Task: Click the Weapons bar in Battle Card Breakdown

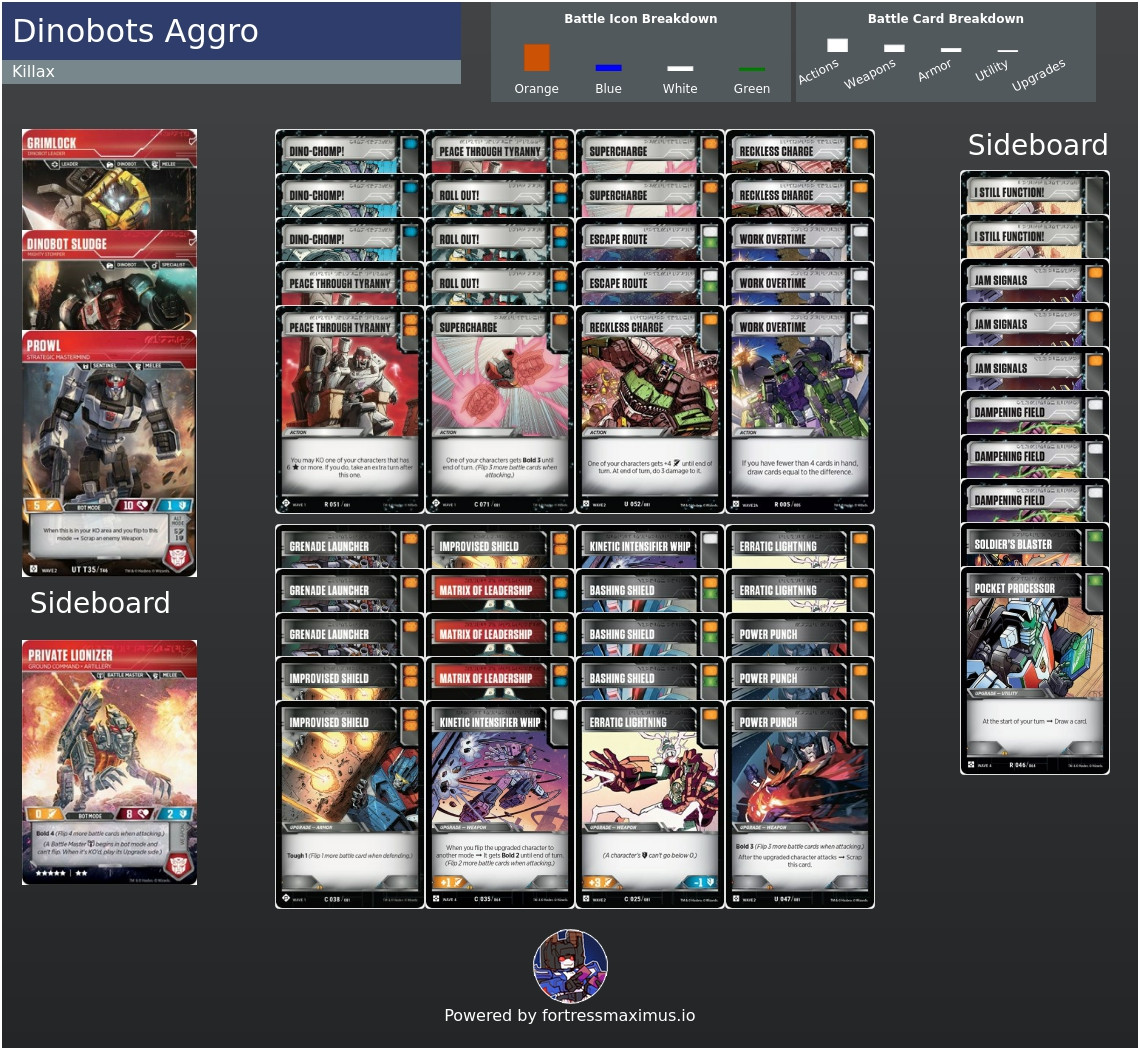Action: (894, 48)
